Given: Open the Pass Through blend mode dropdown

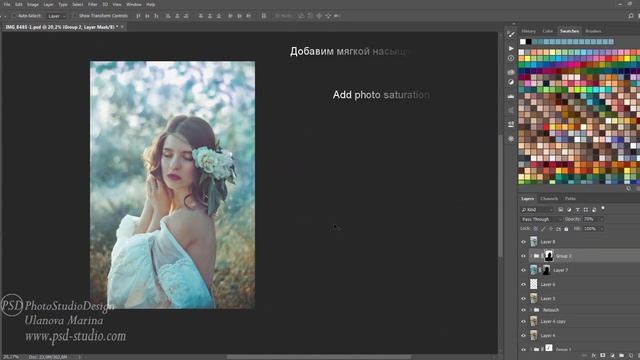Looking at the screenshot, I should (541, 219).
